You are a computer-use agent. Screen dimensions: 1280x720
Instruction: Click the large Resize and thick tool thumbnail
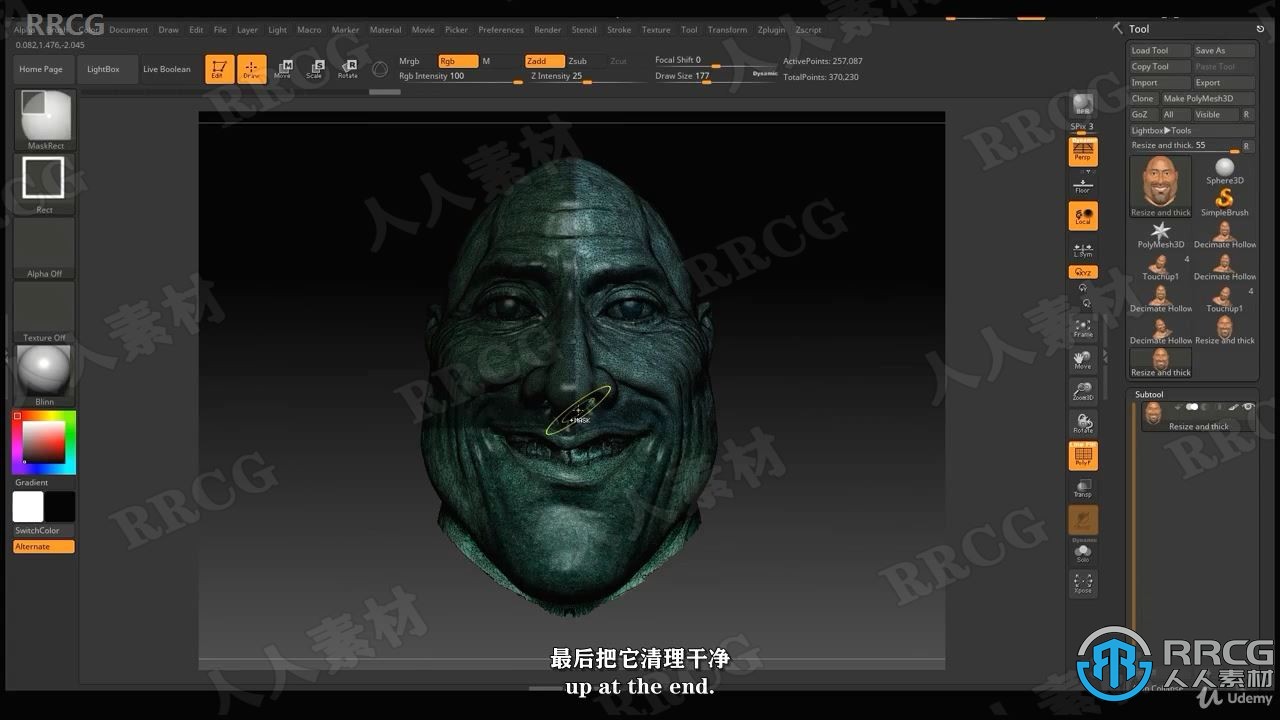pyautogui.click(x=1160, y=186)
